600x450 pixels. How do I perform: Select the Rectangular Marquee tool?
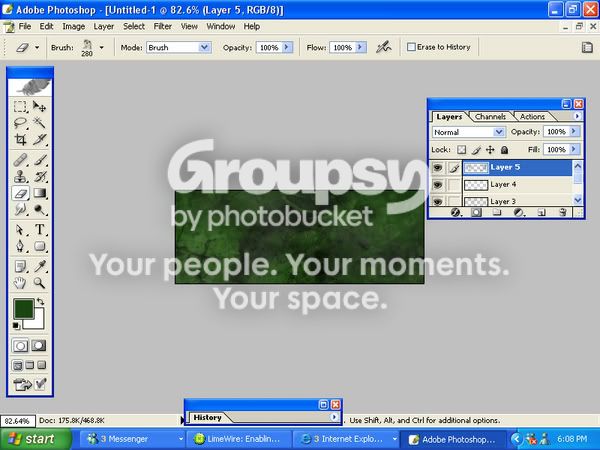pyautogui.click(x=20, y=106)
